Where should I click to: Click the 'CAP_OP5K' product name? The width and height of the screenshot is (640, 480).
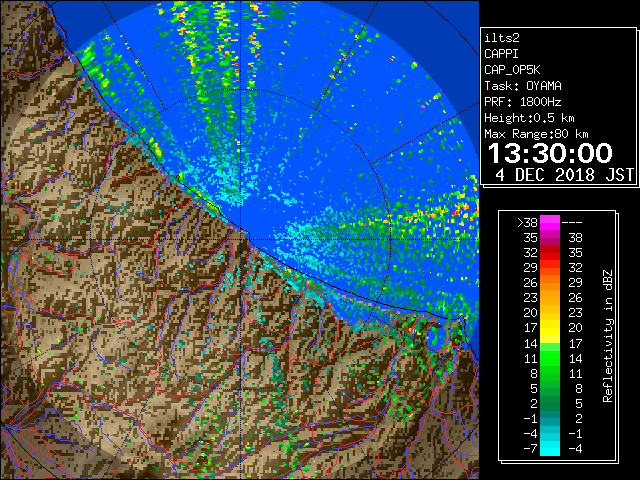click(x=512, y=70)
